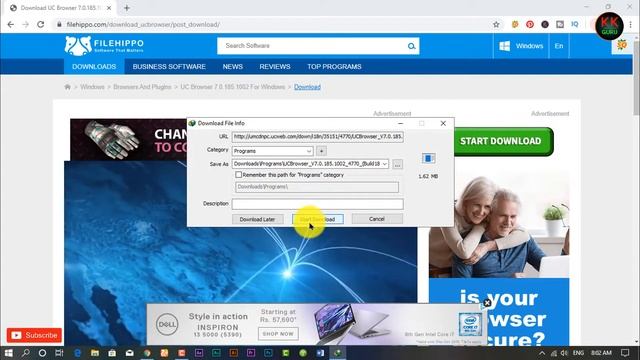Click the plus button beside Category dropdown
Image resolution: width=640 pixels, height=360 pixels.
pyautogui.click(x=321, y=151)
